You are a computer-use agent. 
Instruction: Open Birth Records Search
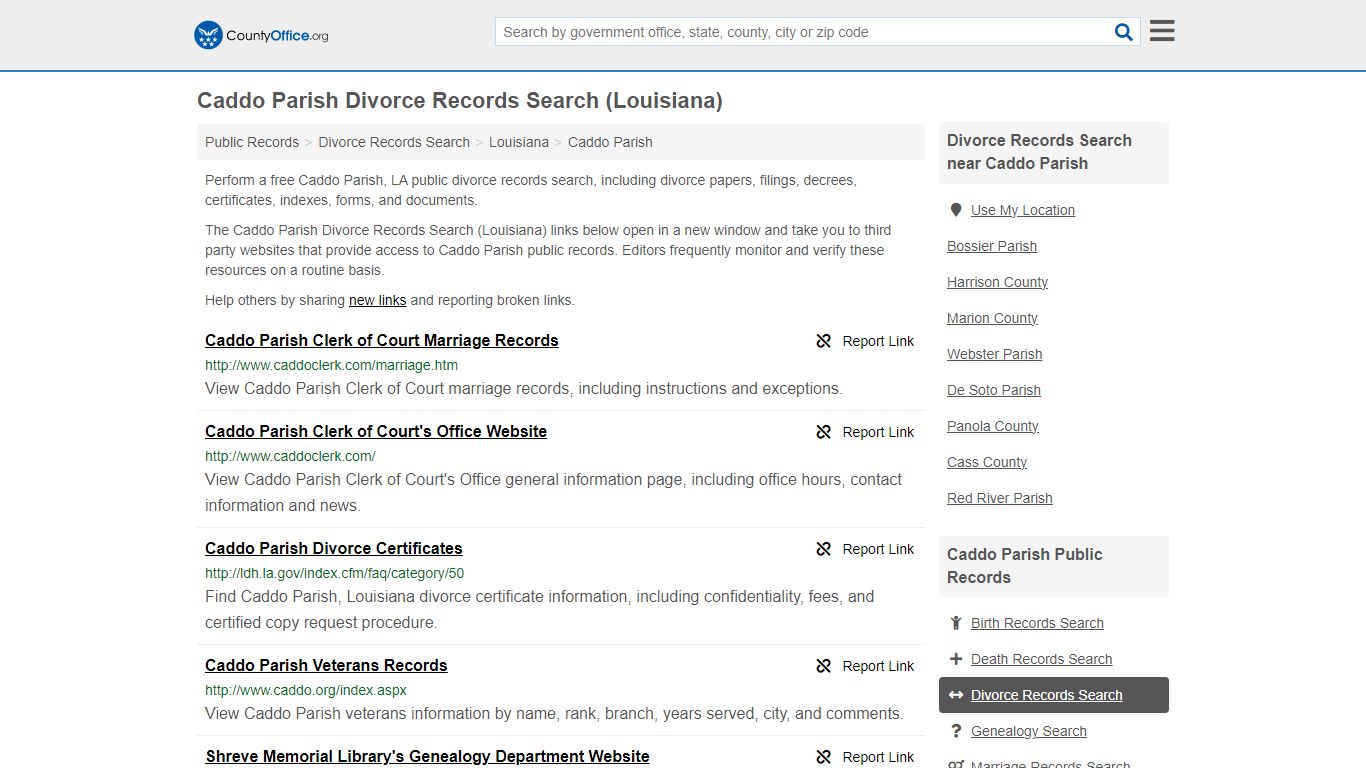click(x=1037, y=623)
